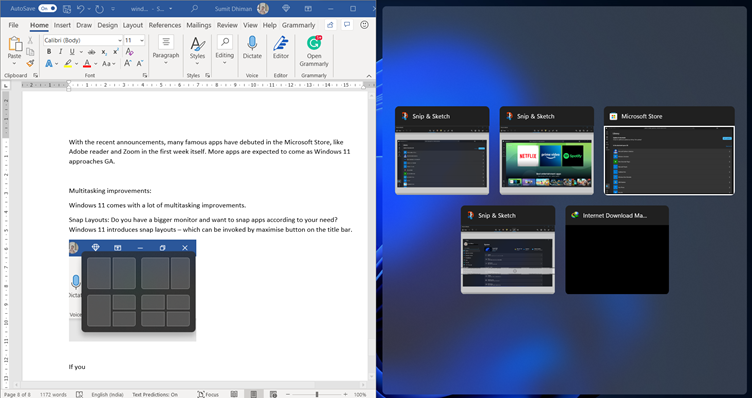This screenshot has height=398, width=752.
Task: Adjust the zoom slider handle
Action: coord(317,394)
